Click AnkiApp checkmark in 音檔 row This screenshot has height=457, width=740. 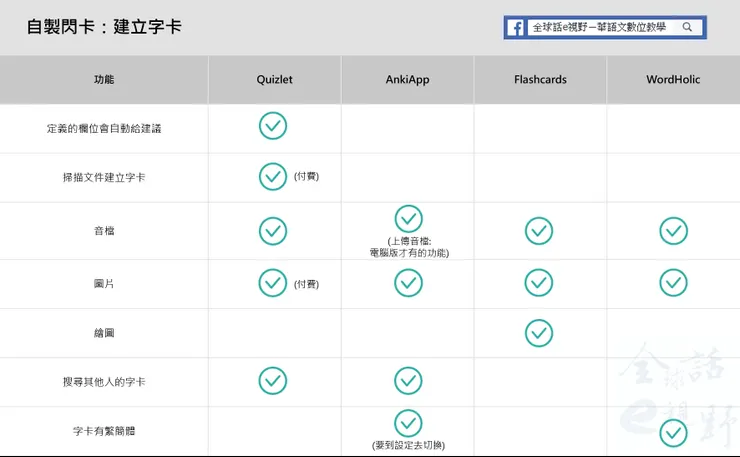click(409, 219)
